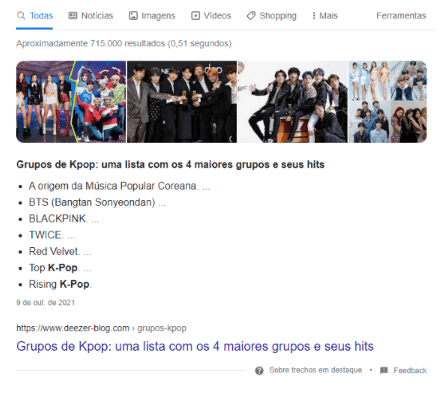The height and width of the screenshot is (396, 448).
Task: Click the picture icon beside Imagens
Action: [x=133, y=16]
